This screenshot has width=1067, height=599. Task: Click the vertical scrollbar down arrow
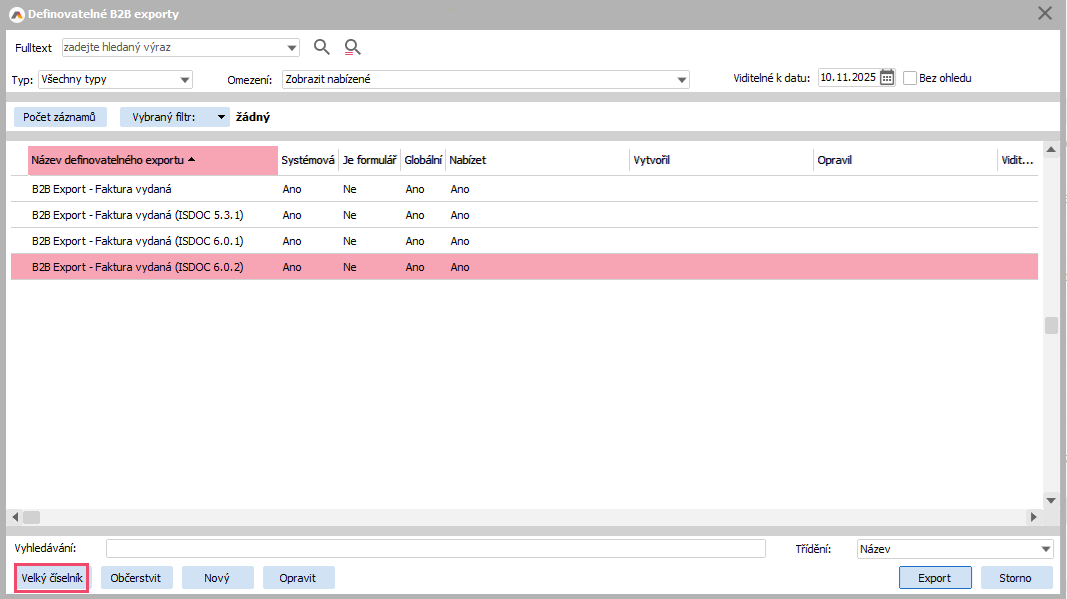click(1051, 500)
